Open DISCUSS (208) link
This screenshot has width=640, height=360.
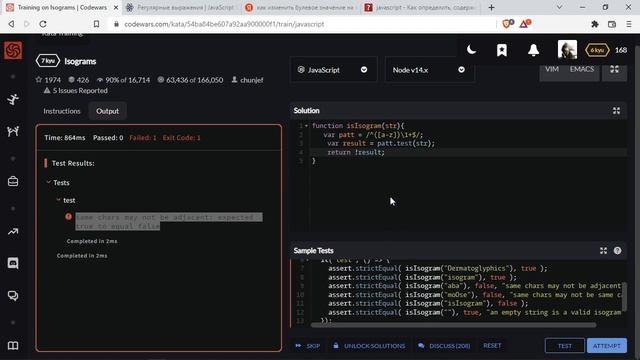click(444, 346)
